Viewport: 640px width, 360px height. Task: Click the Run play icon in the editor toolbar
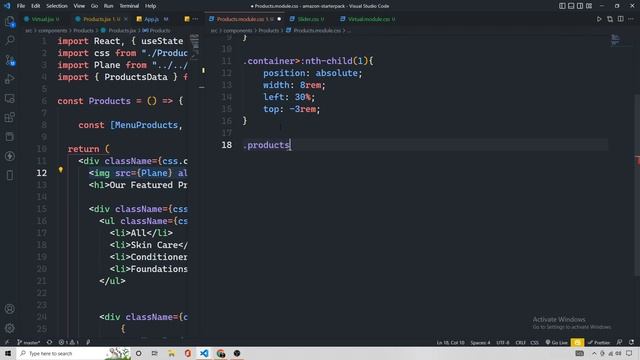pyautogui.click(x=599, y=19)
